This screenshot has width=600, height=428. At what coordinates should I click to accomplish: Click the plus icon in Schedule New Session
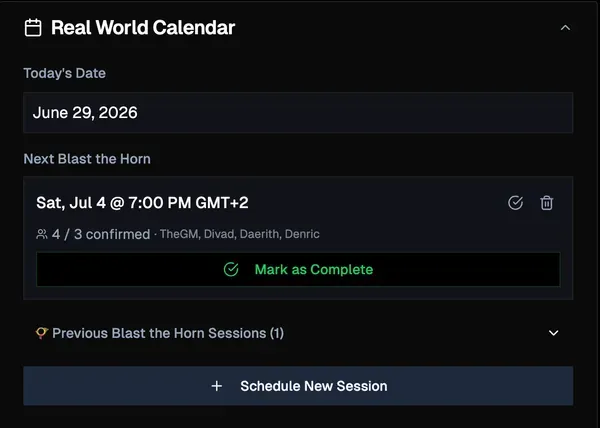(x=217, y=386)
